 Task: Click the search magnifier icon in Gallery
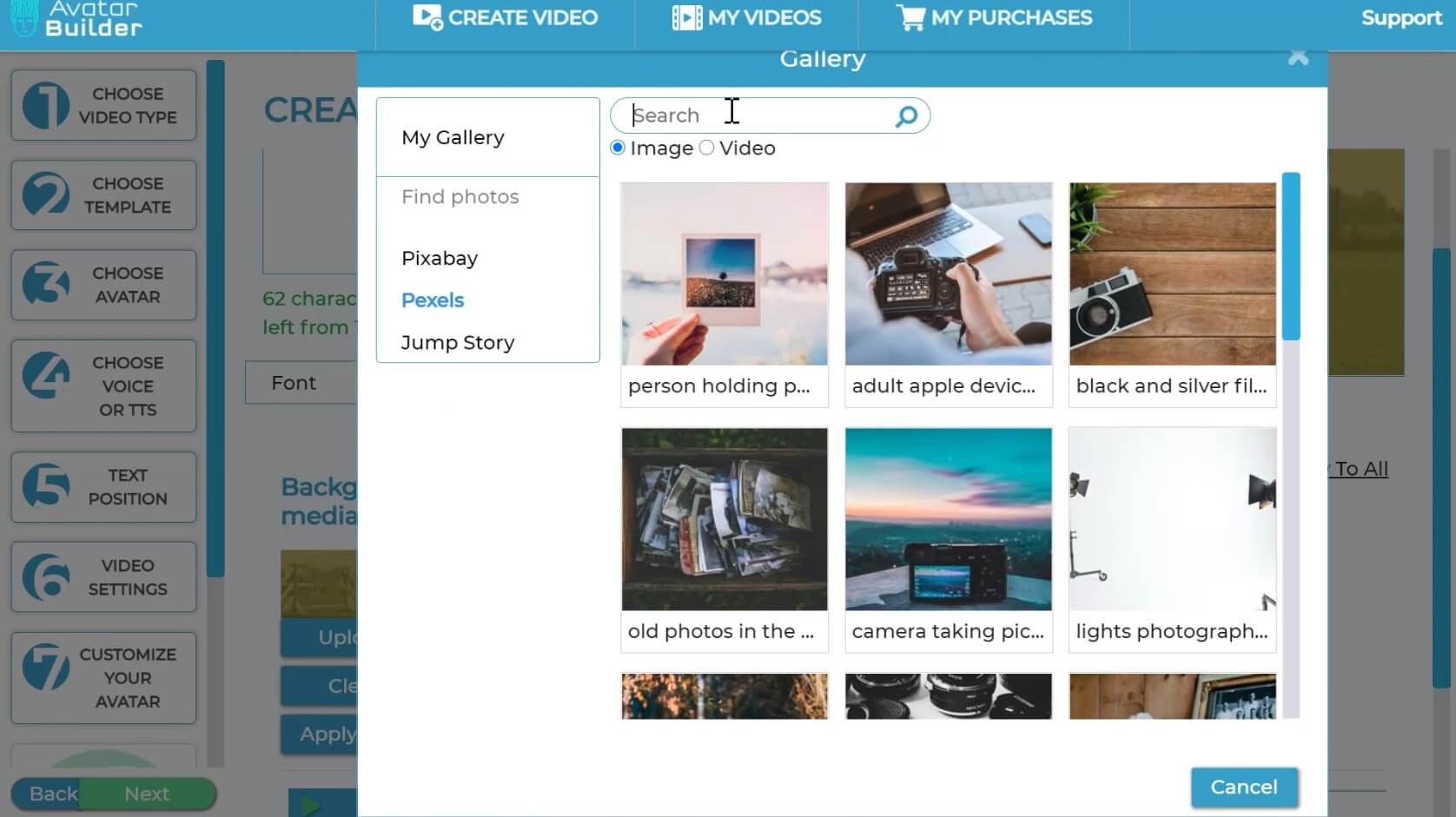(906, 116)
